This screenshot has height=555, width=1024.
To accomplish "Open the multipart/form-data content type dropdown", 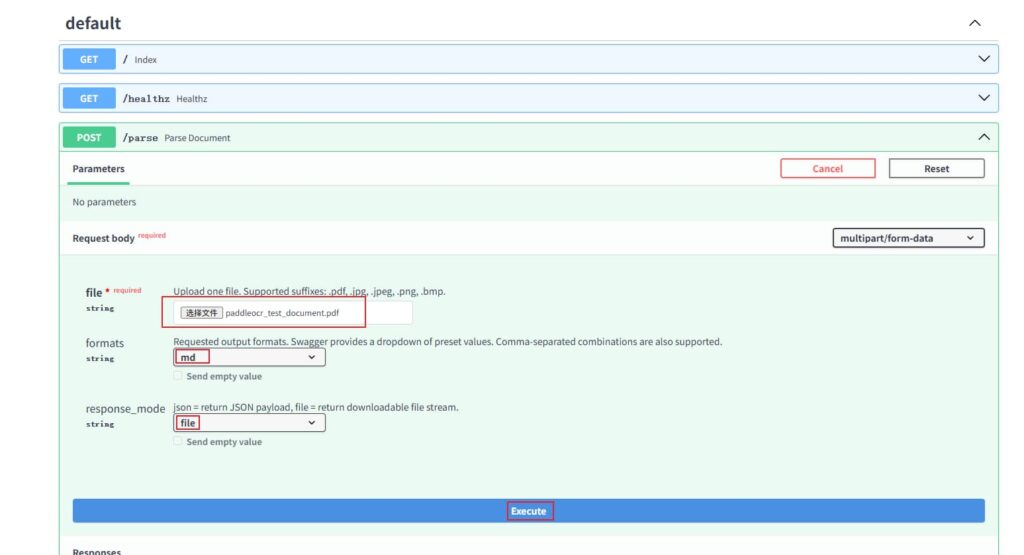I will pos(907,238).
